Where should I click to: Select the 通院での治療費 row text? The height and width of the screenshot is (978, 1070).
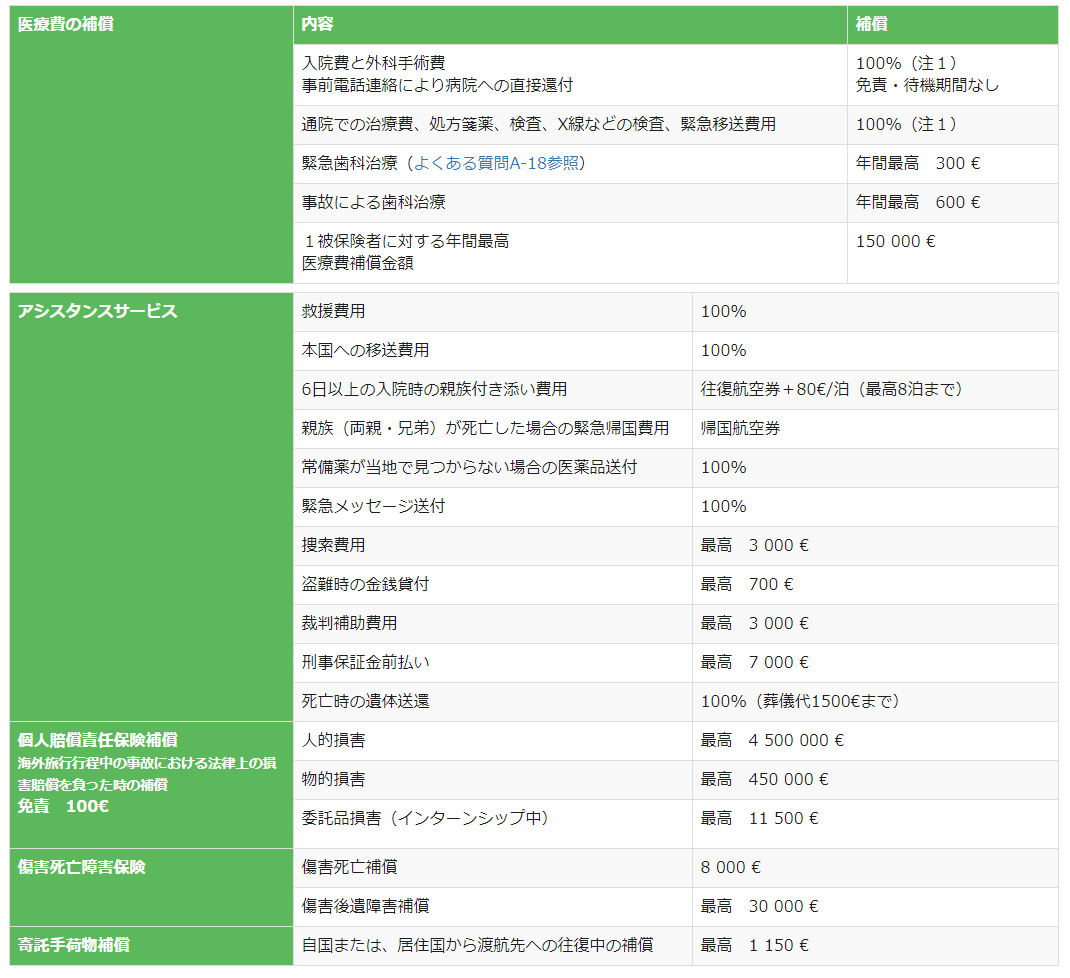coord(538,124)
